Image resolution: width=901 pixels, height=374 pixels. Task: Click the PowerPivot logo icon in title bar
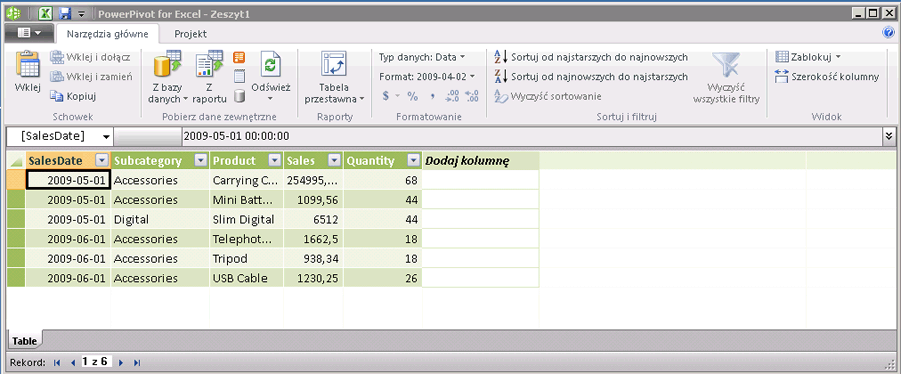tap(13, 13)
